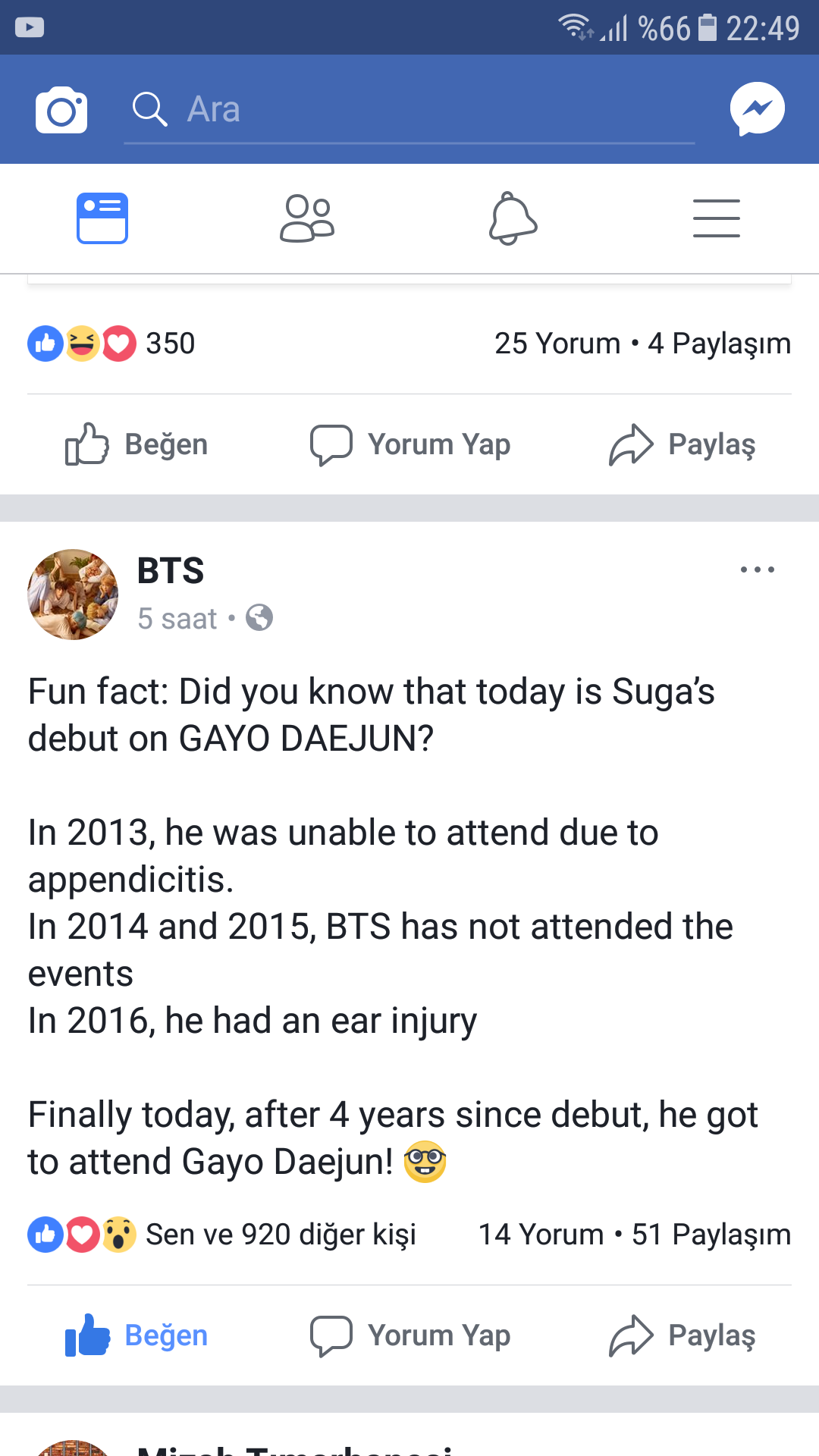Viewport: 819px width, 1456px height.
Task: Tap the search magnifier icon
Action: (x=149, y=109)
